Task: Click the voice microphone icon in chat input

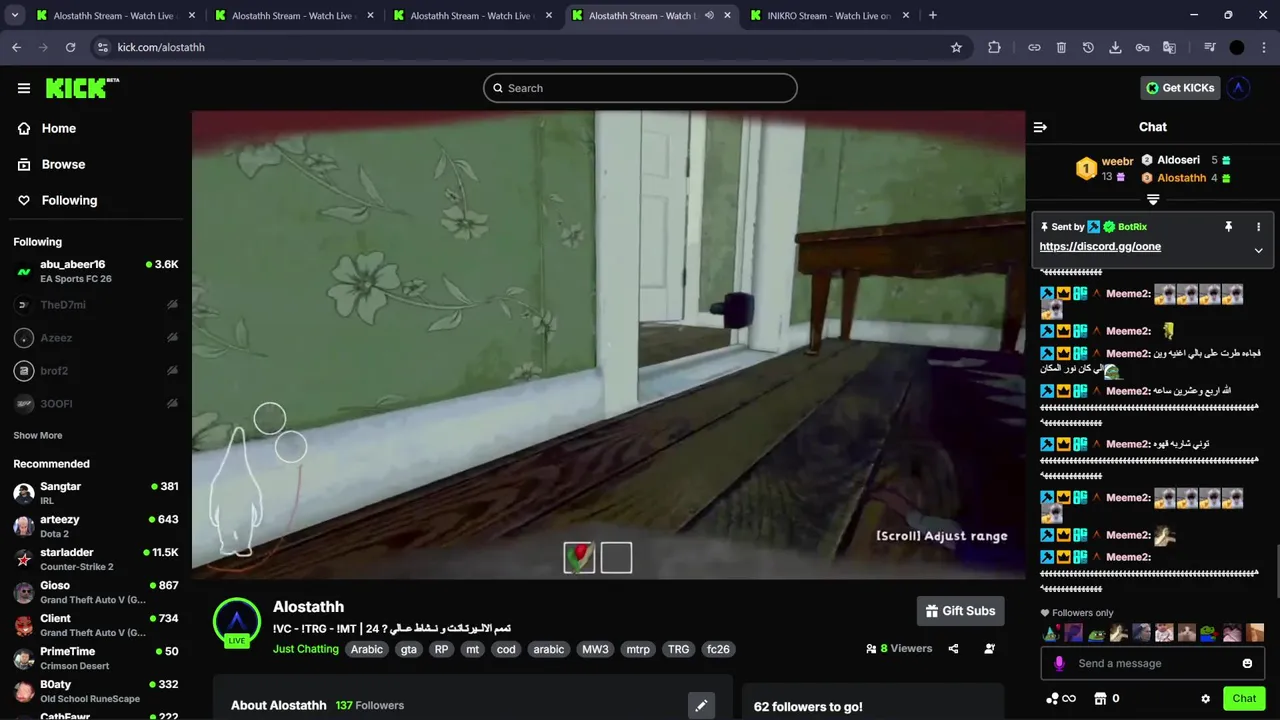Action: pyautogui.click(x=1060, y=663)
